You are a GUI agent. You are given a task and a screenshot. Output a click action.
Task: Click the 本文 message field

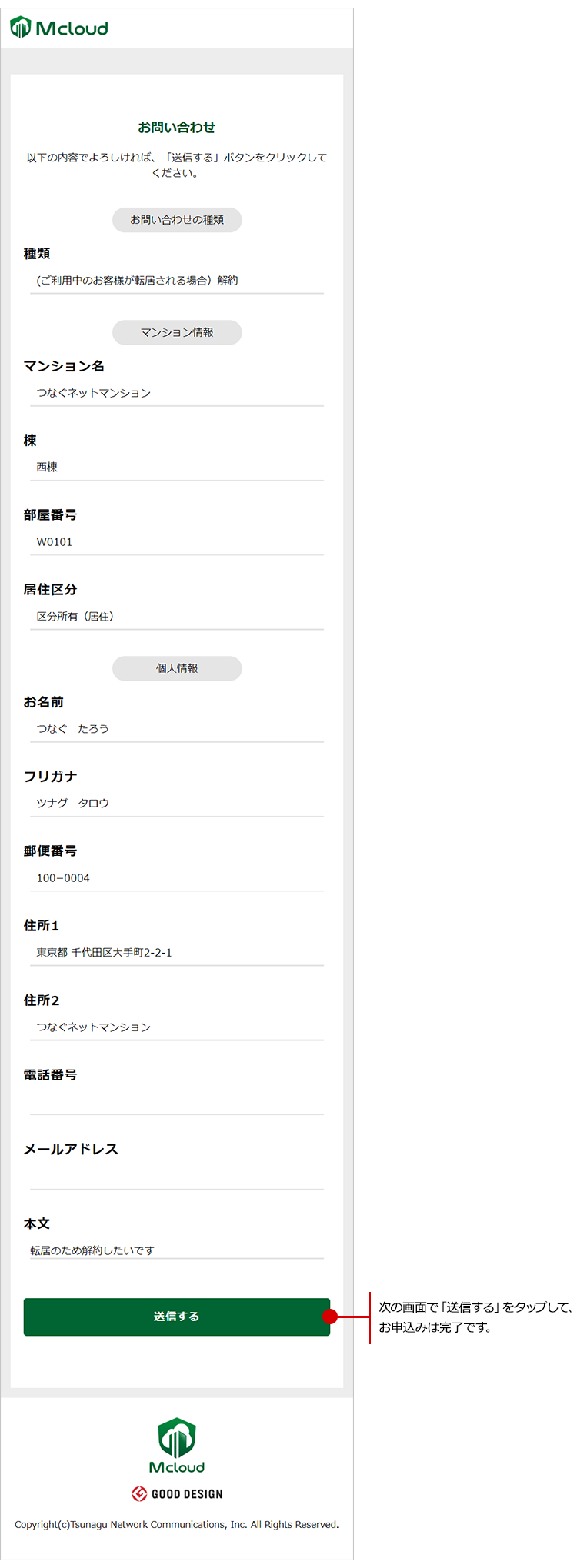pos(177,1250)
